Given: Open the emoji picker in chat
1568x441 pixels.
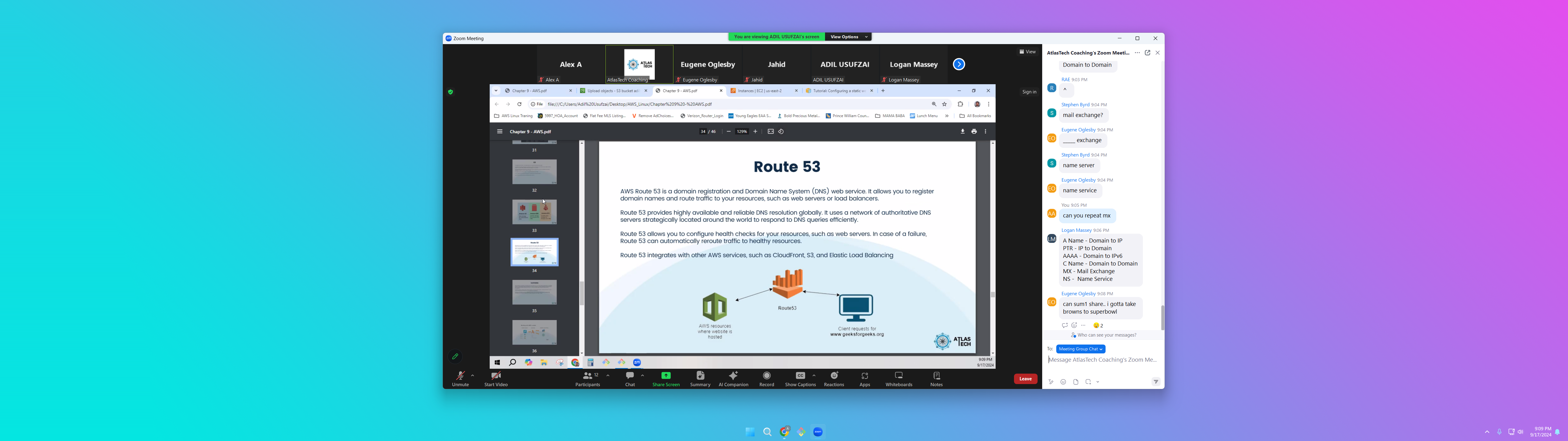Looking at the screenshot, I should click(x=1063, y=382).
